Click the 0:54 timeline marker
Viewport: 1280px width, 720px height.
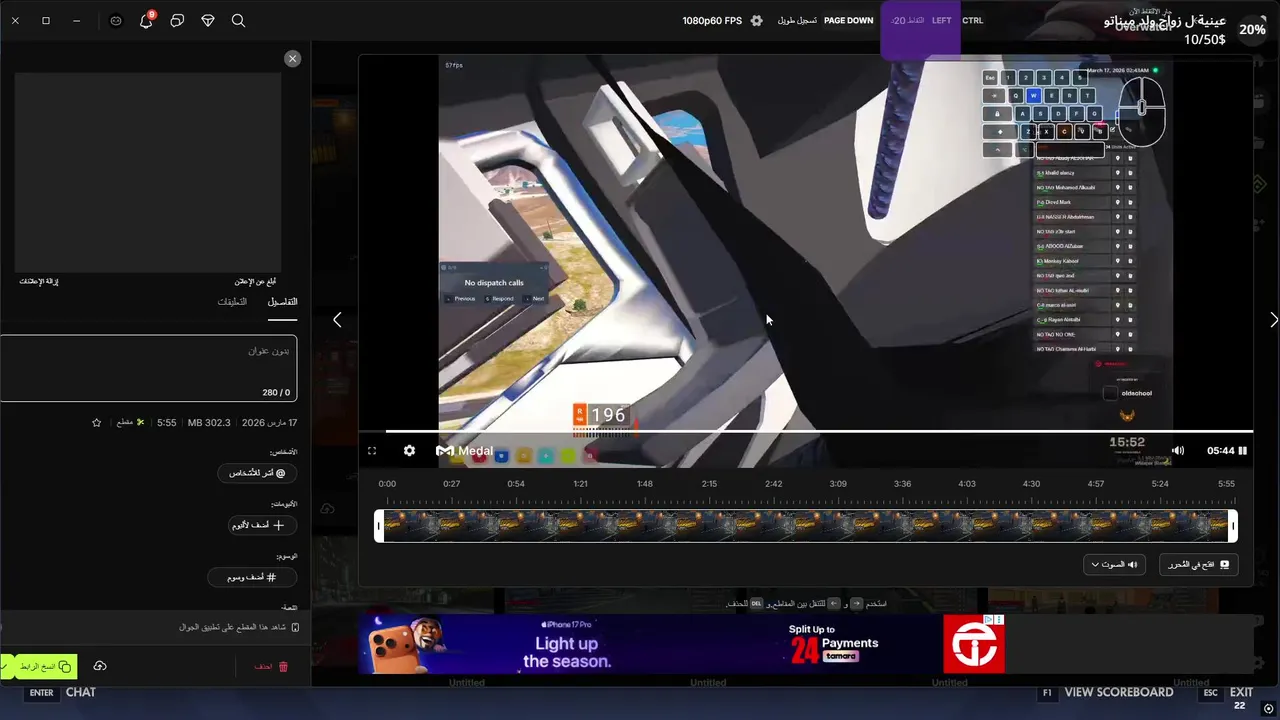click(515, 484)
